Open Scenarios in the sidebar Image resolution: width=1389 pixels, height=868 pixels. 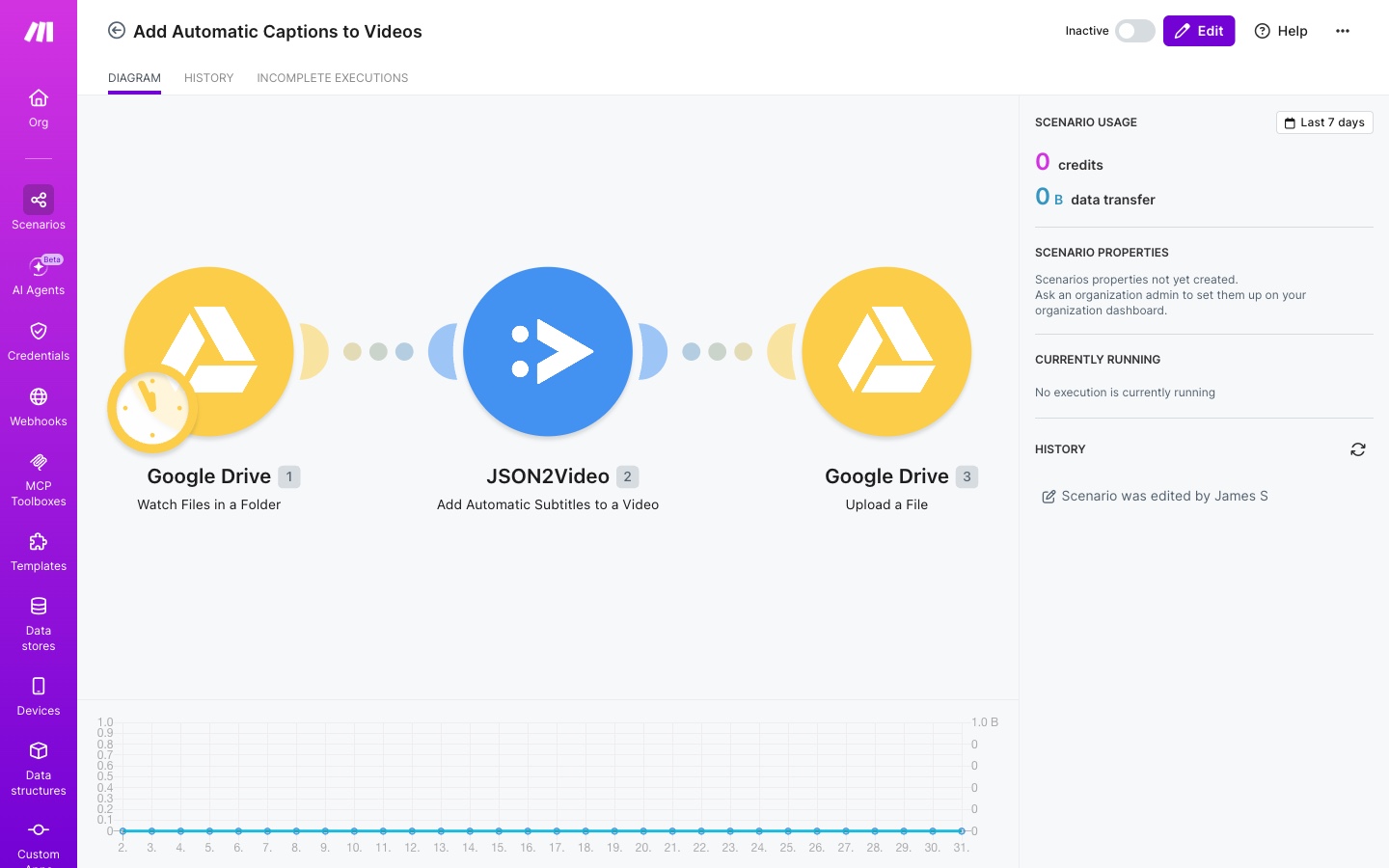click(39, 208)
